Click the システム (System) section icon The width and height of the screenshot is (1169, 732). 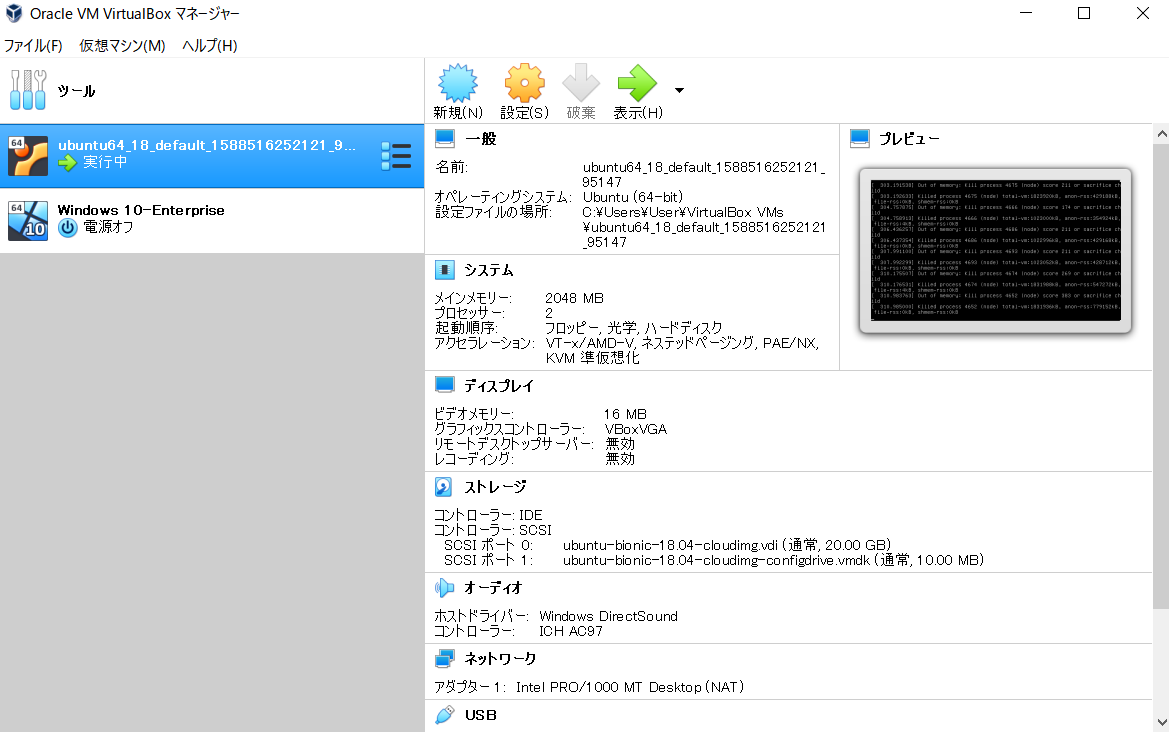coord(443,269)
